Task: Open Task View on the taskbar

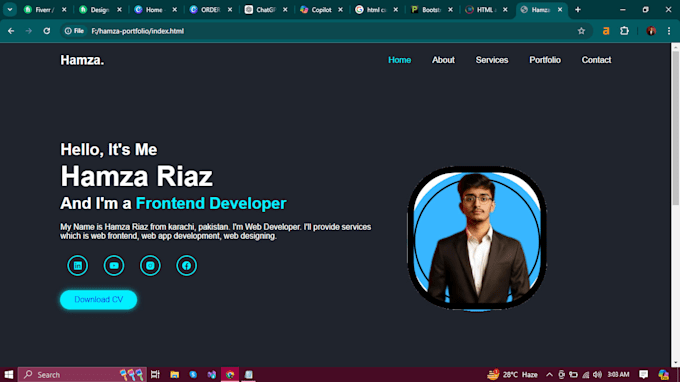Action: (x=155, y=374)
